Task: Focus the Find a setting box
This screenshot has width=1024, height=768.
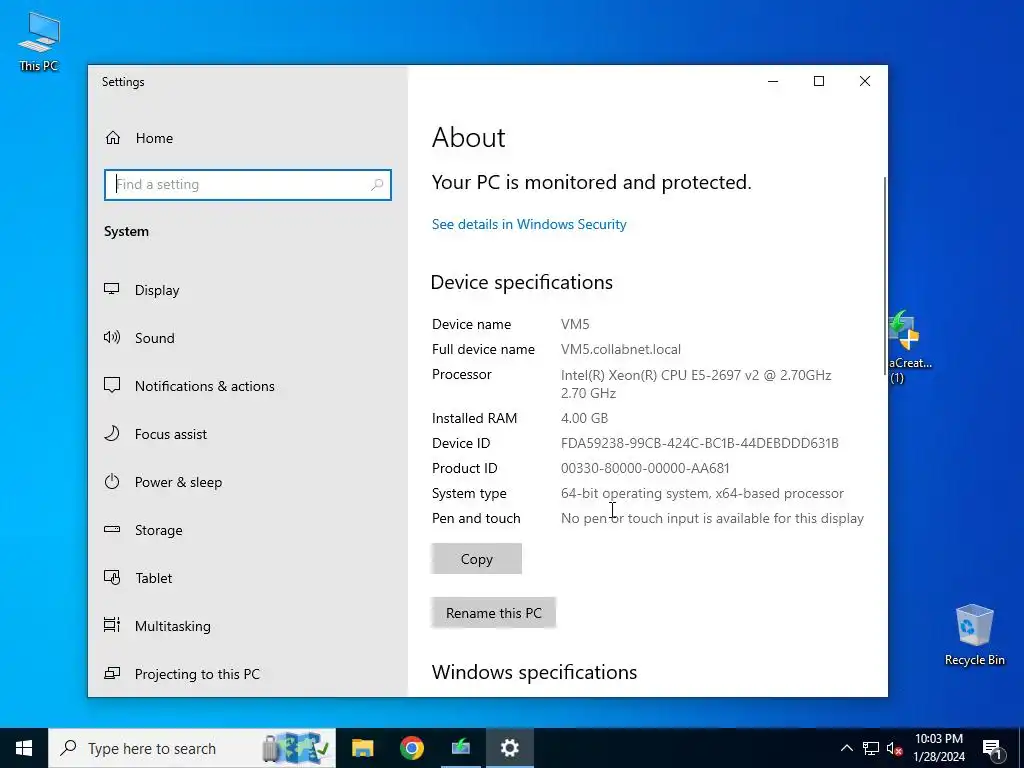Action: click(248, 185)
